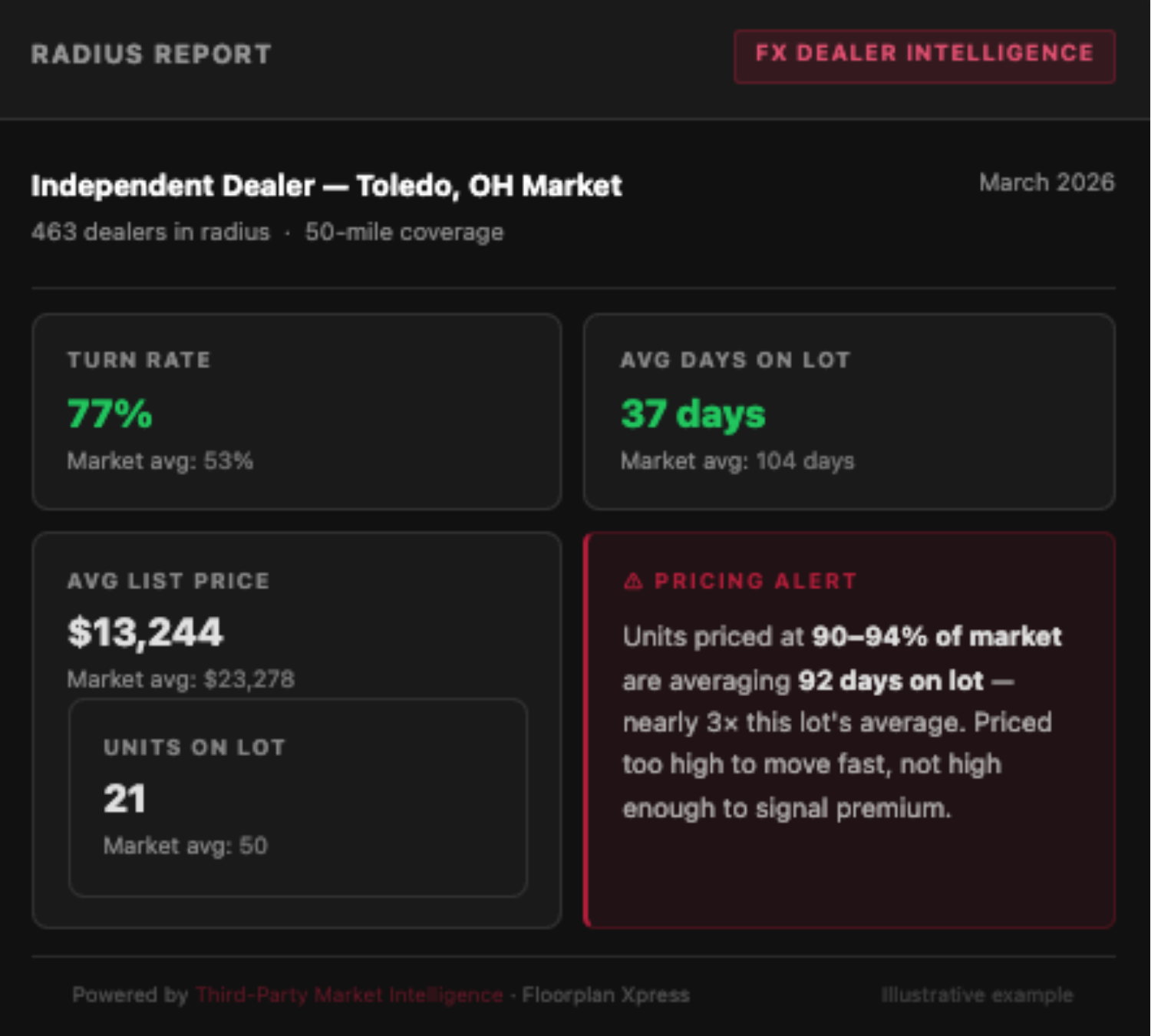Click the $13,244 list price value
The image size is (1151, 1036).
coord(145,633)
